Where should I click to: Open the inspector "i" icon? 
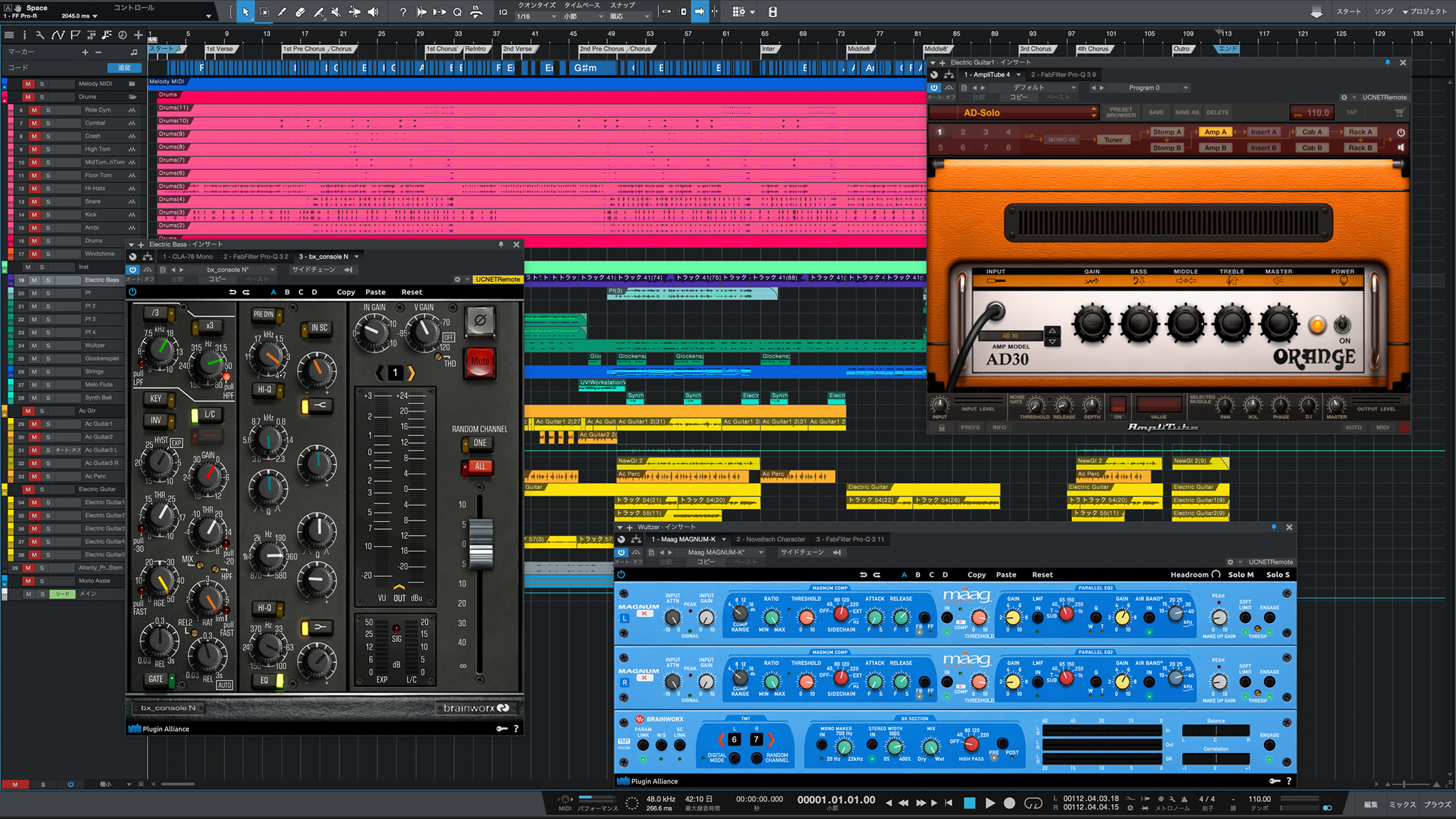click(x=24, y=35)
